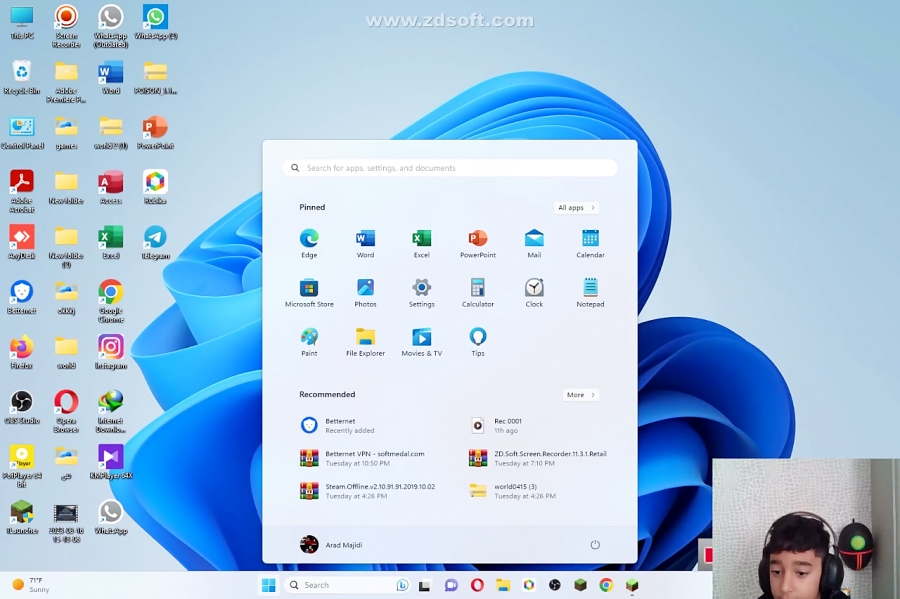Select the games folder on desktop
The height and width of the screenshot is (599, 900).
pyautogui.click(x=66, y=132)
